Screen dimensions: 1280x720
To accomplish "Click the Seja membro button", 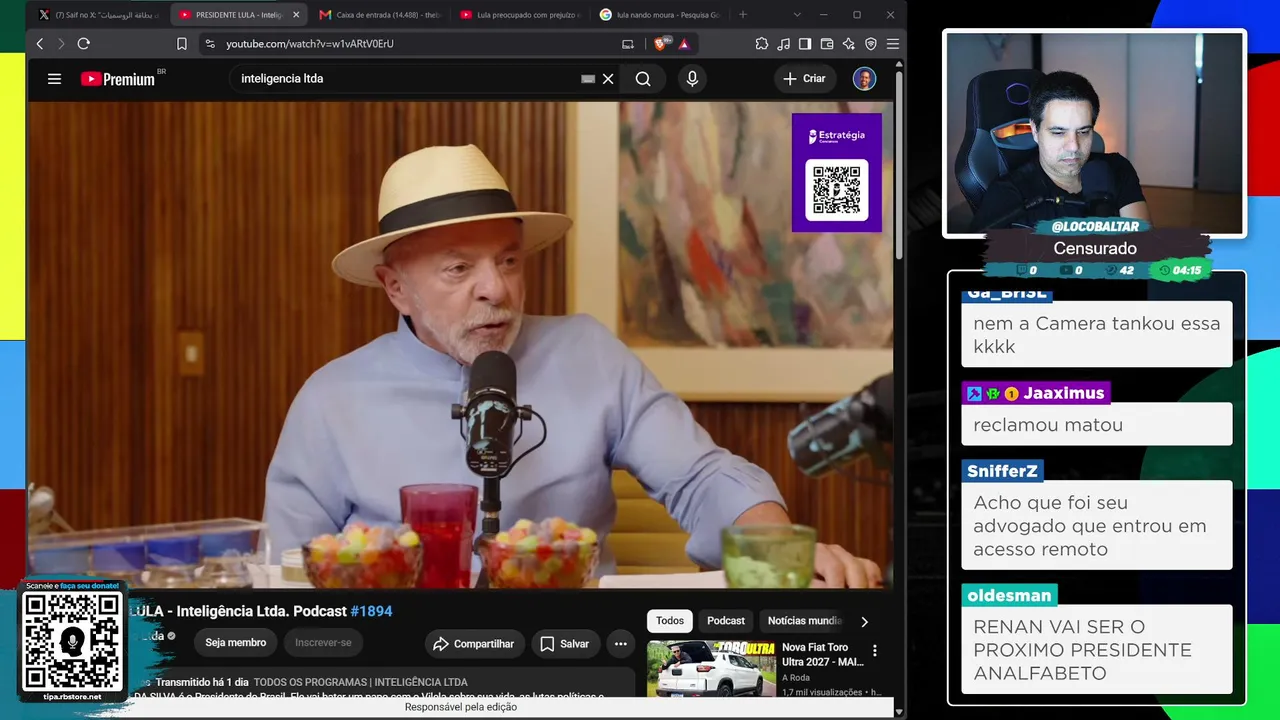I will pyautogui.click(x=236, y=643).
